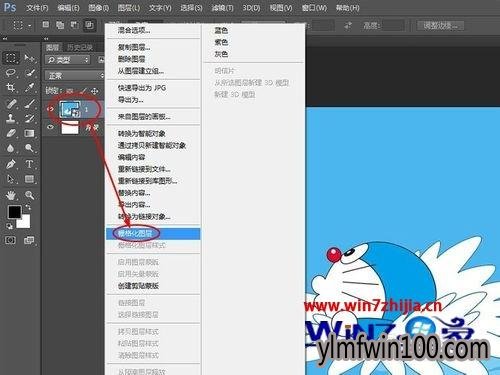Open the 图层(L) menu
500x375 pixels.
tap(129, 8)
